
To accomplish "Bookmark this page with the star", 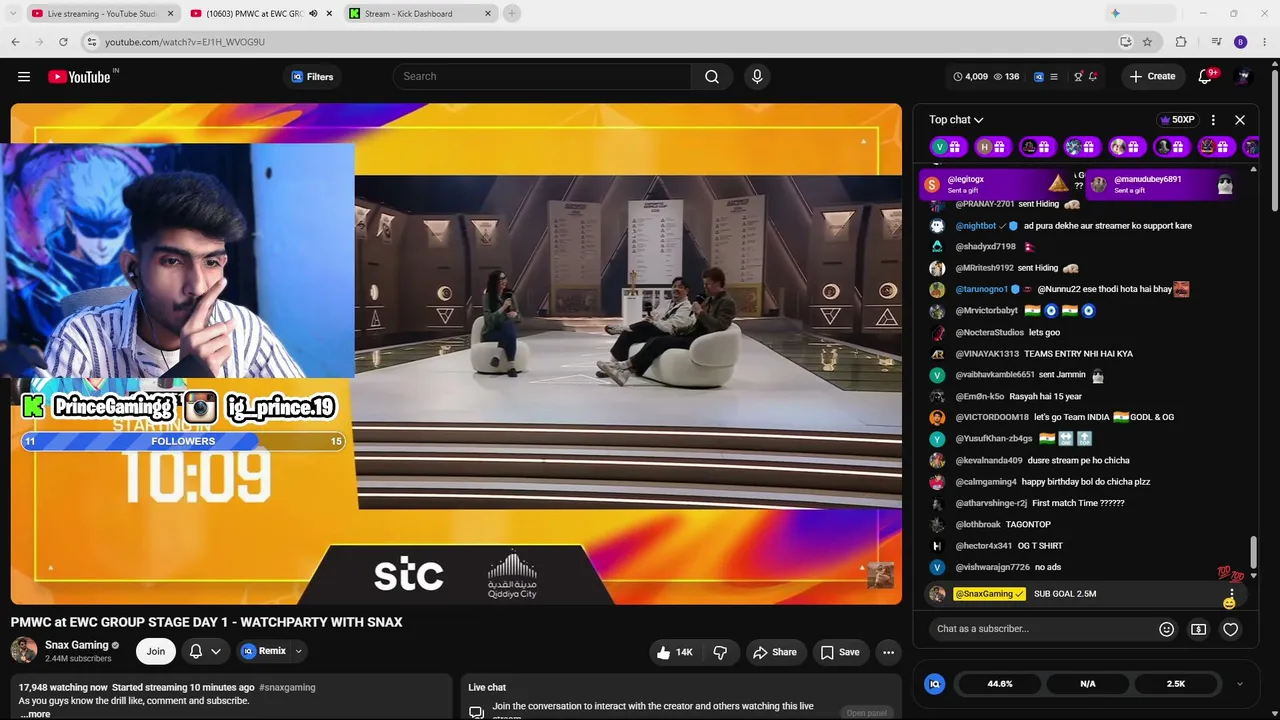I will click(1147, 42).
